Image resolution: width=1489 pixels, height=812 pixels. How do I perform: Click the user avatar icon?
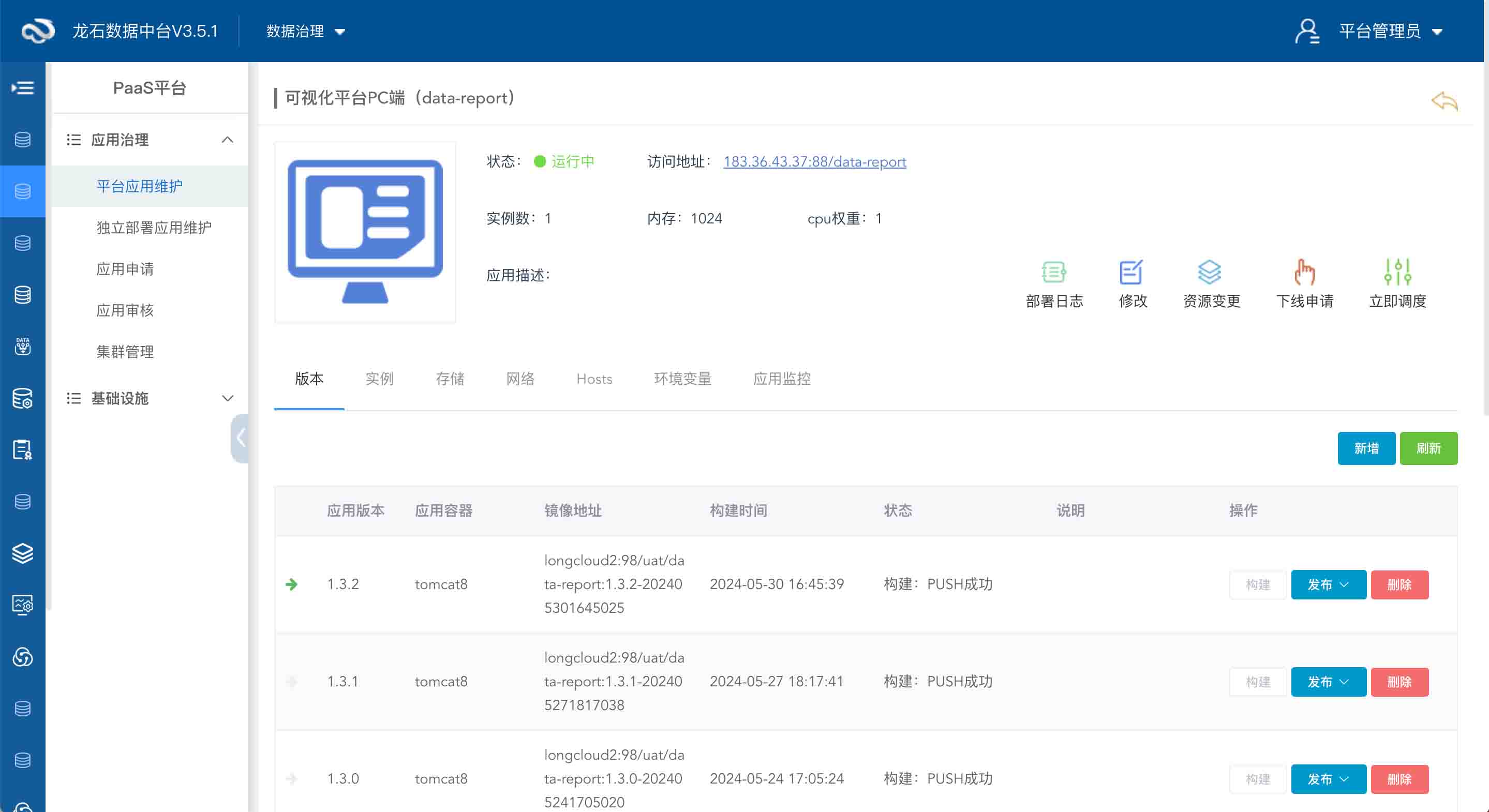click(1307, 31)
